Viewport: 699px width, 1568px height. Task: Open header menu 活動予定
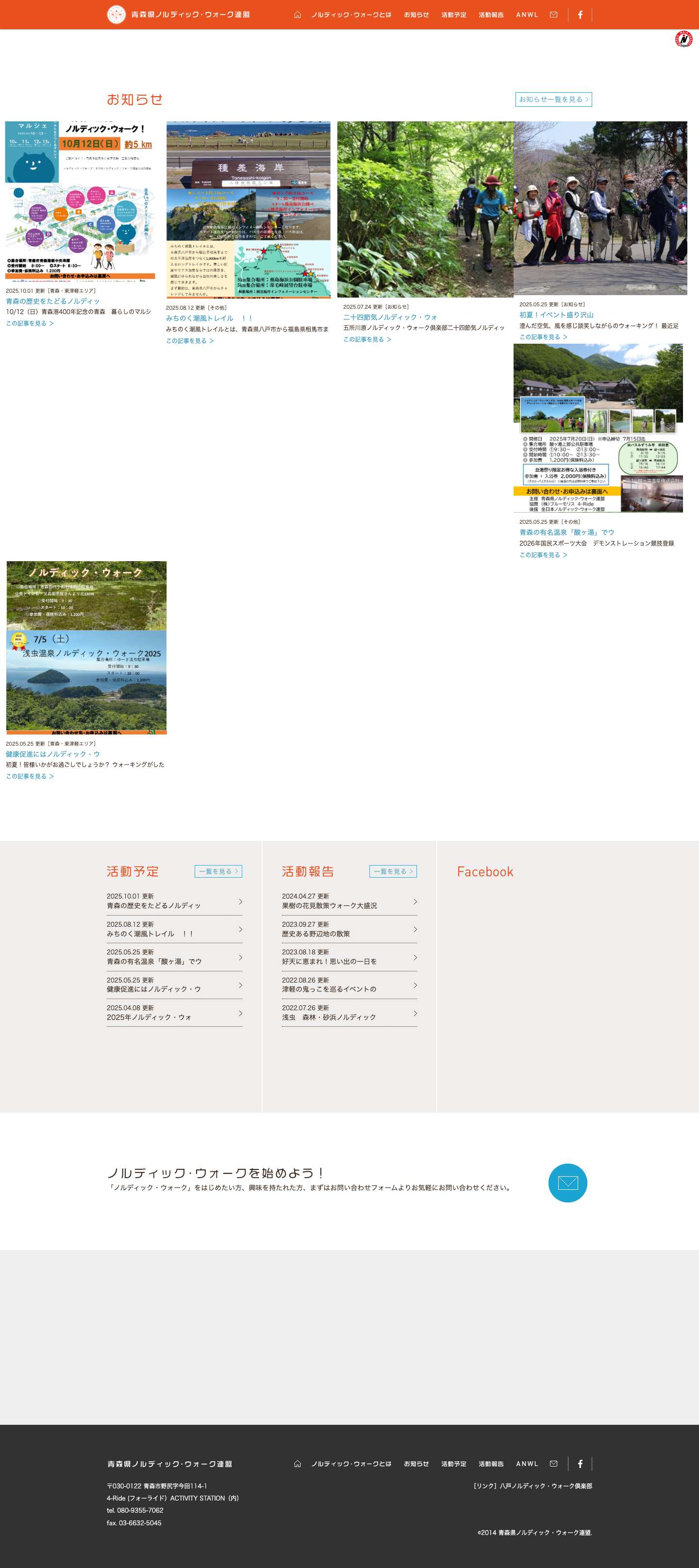[453, 15]
